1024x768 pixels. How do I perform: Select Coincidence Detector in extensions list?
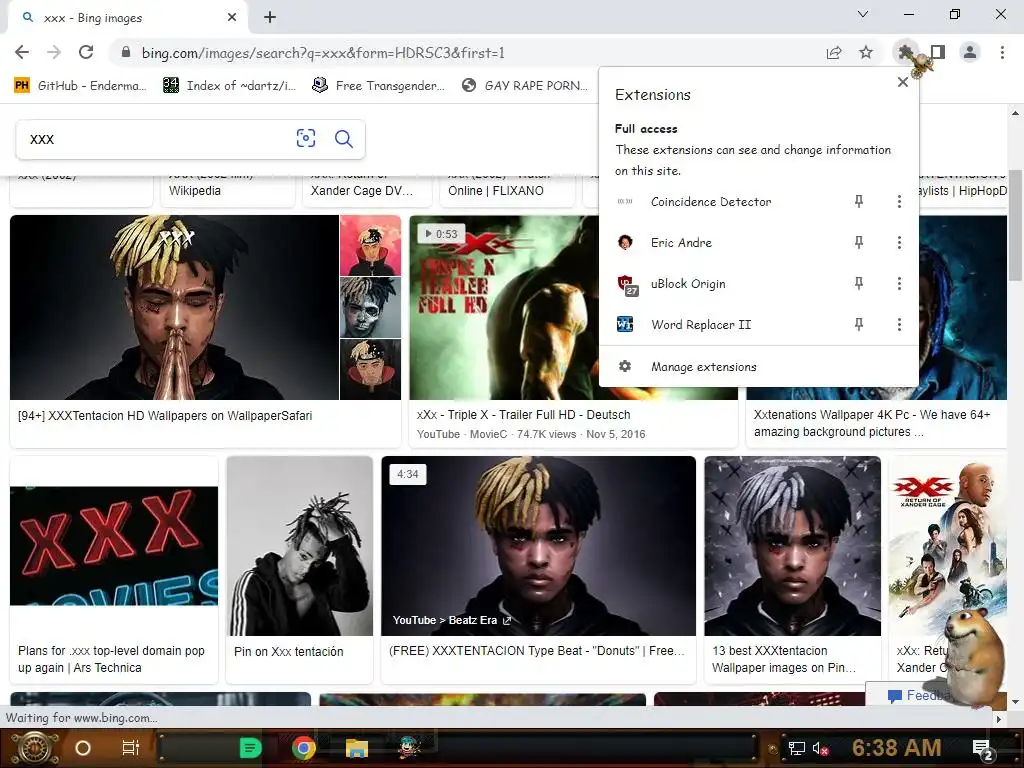point(711,202)
